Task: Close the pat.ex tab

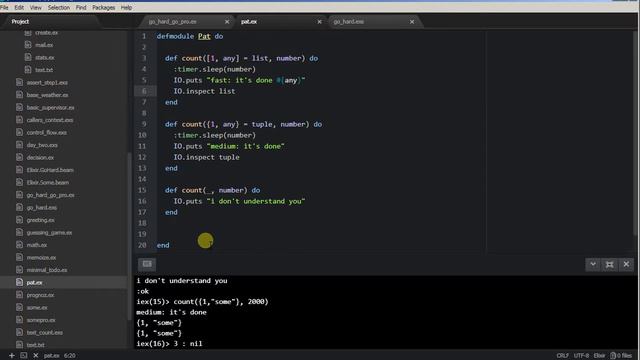Action: pyautogui.click(x=319, y=22)
